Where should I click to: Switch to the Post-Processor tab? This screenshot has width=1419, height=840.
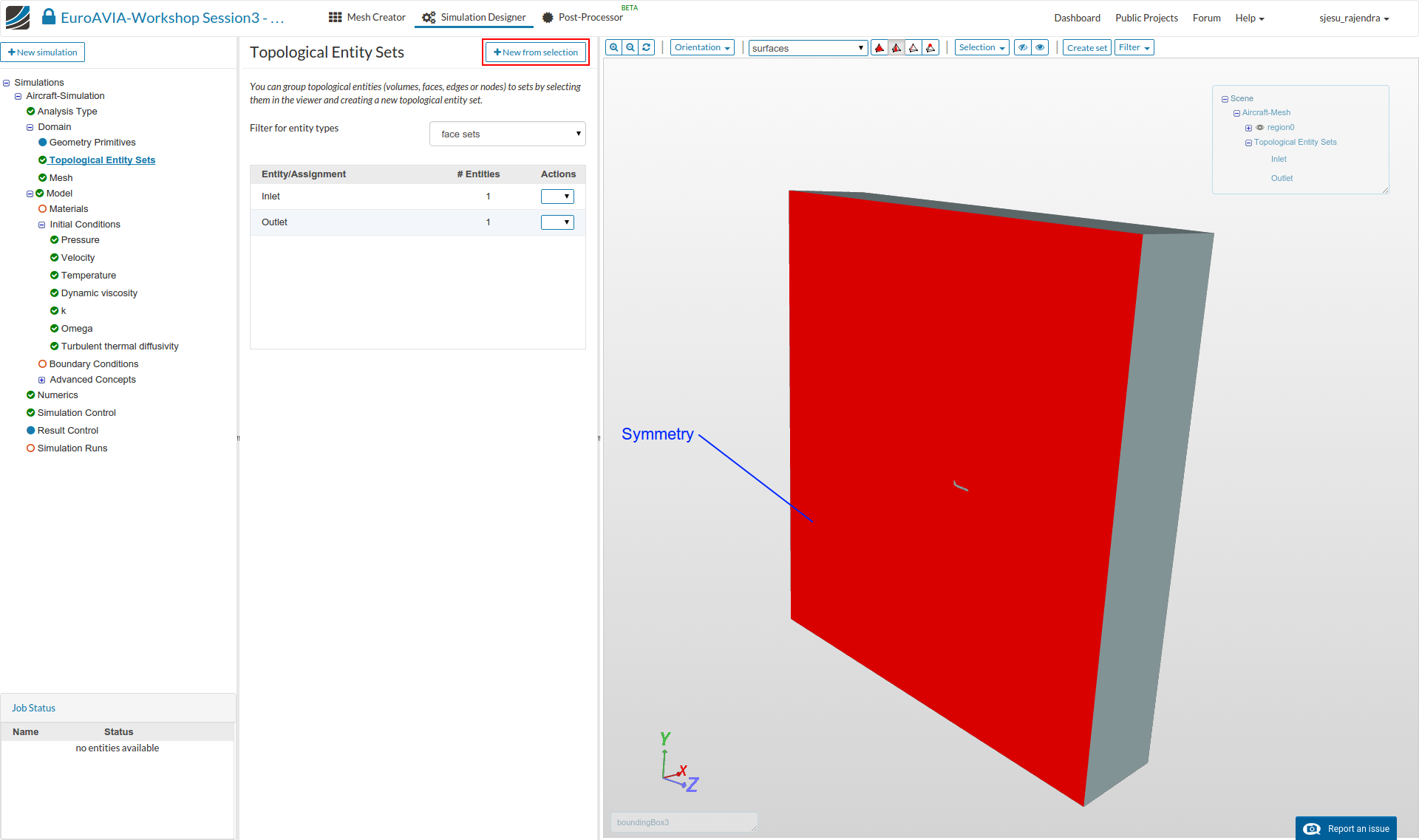pos(583,17)
